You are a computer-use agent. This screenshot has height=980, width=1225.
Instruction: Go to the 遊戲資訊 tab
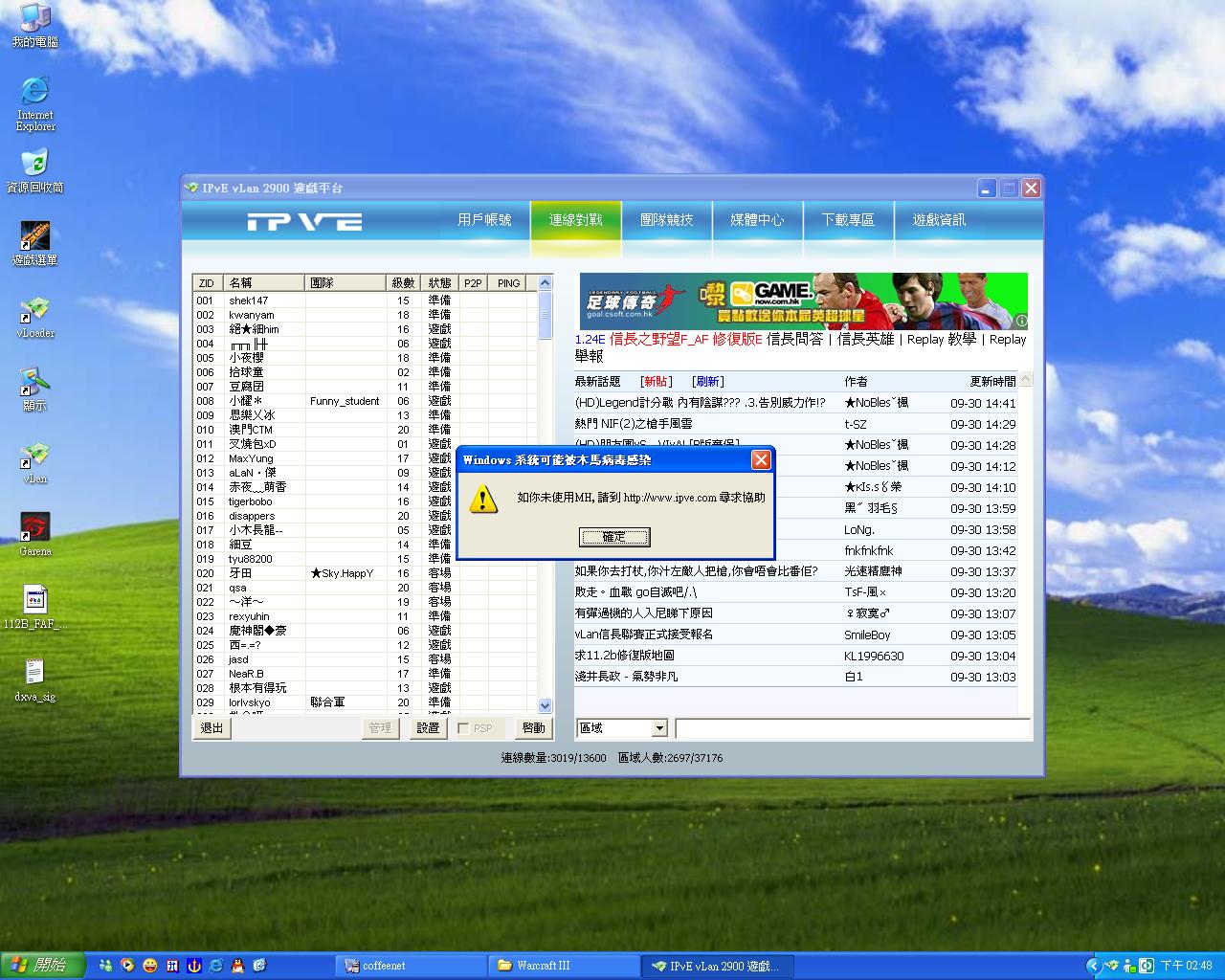click(x=939, y=220)
